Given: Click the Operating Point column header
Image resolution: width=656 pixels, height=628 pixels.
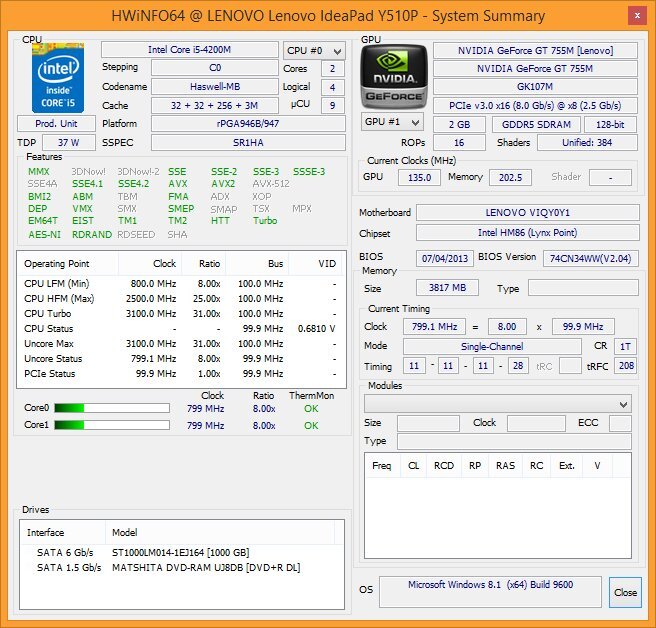Looking at the screenshot, I should click(x=68, y=264).
